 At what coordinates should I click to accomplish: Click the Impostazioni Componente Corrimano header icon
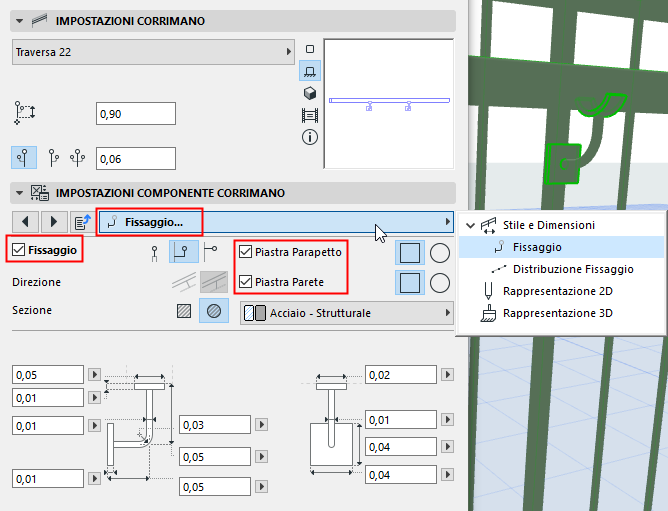pos(40,193)
